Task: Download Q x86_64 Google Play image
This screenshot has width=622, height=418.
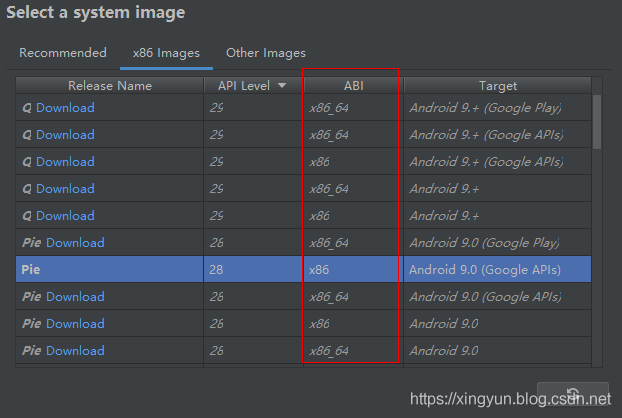Action: (x=65, y=108)
